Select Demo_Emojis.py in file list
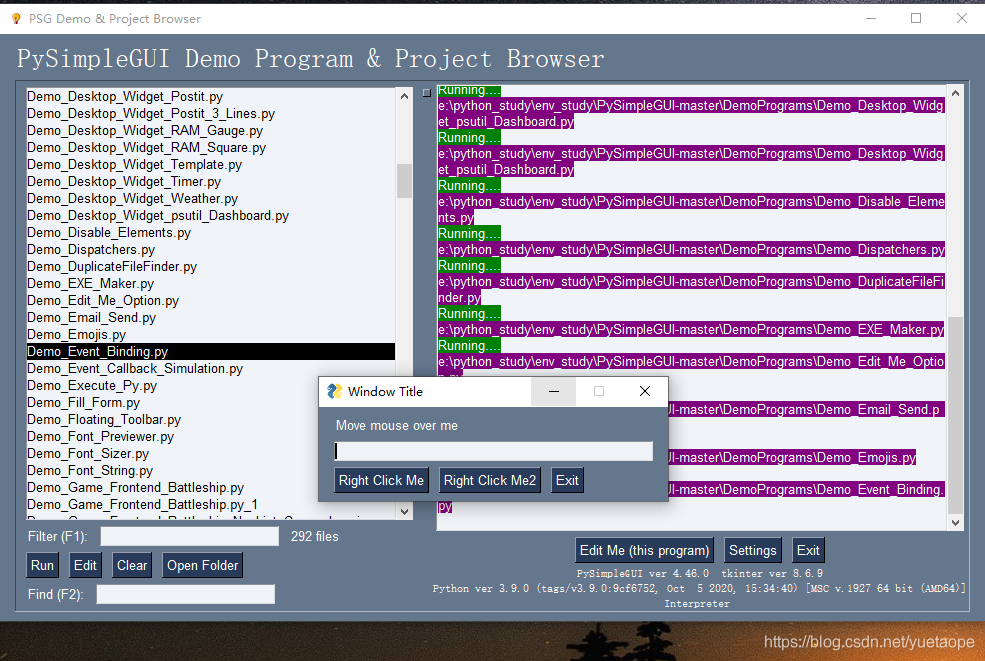Viewport: 985px width, 661px height. point(210,334)
